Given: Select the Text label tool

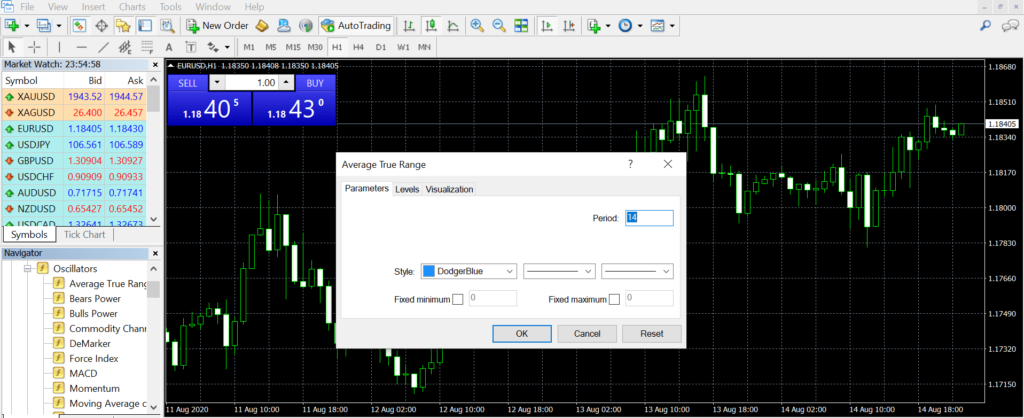Looking at the screenshot, I should (x=169, y=47).
